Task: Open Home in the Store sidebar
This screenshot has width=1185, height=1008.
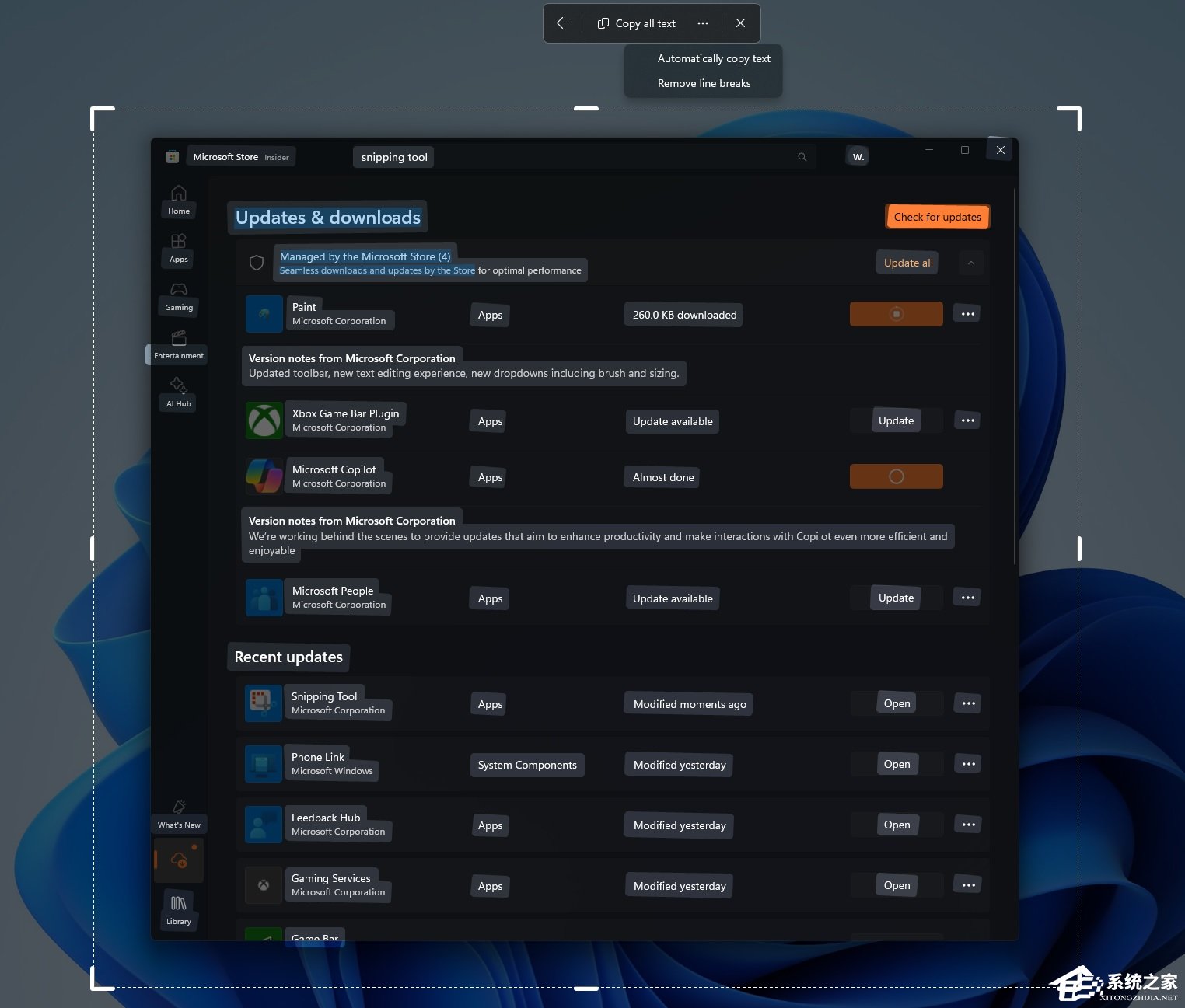Action: (179, 201)
